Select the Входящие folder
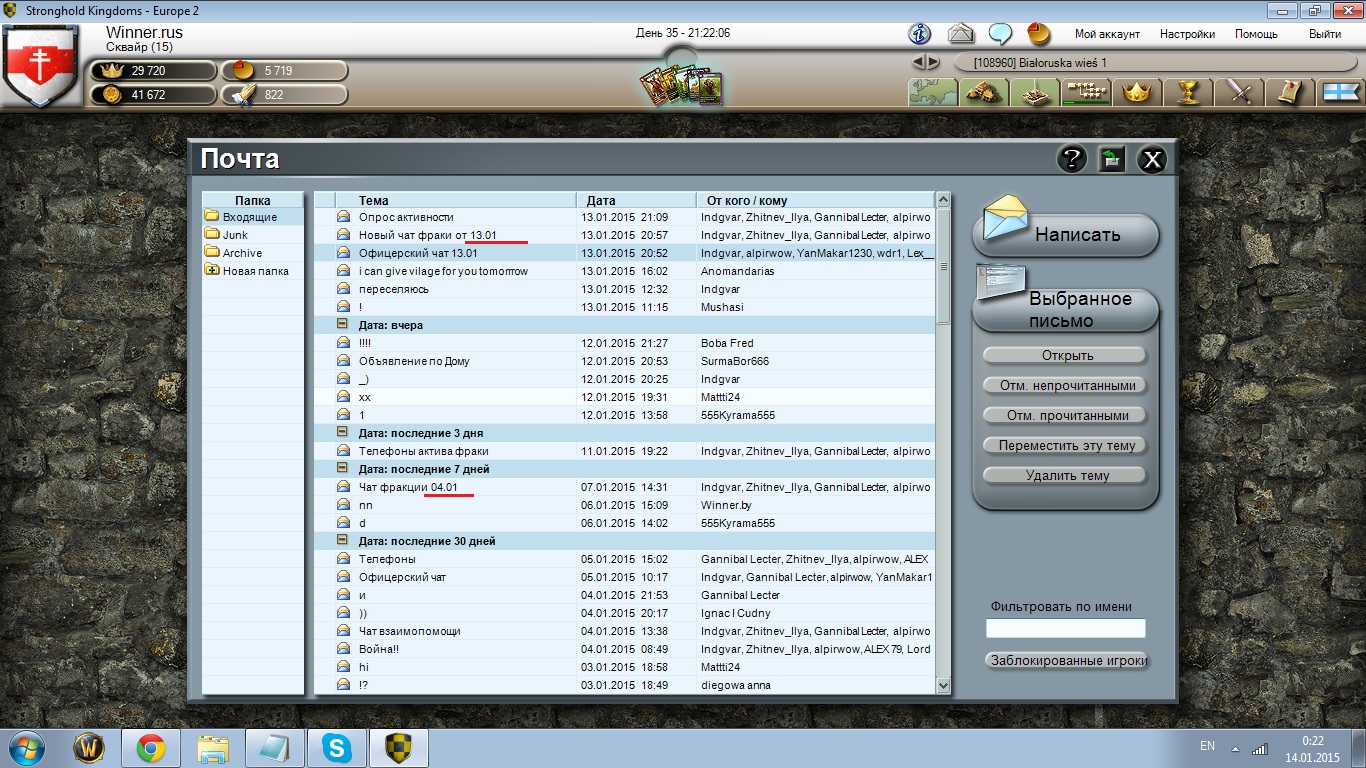 (253, 217)
